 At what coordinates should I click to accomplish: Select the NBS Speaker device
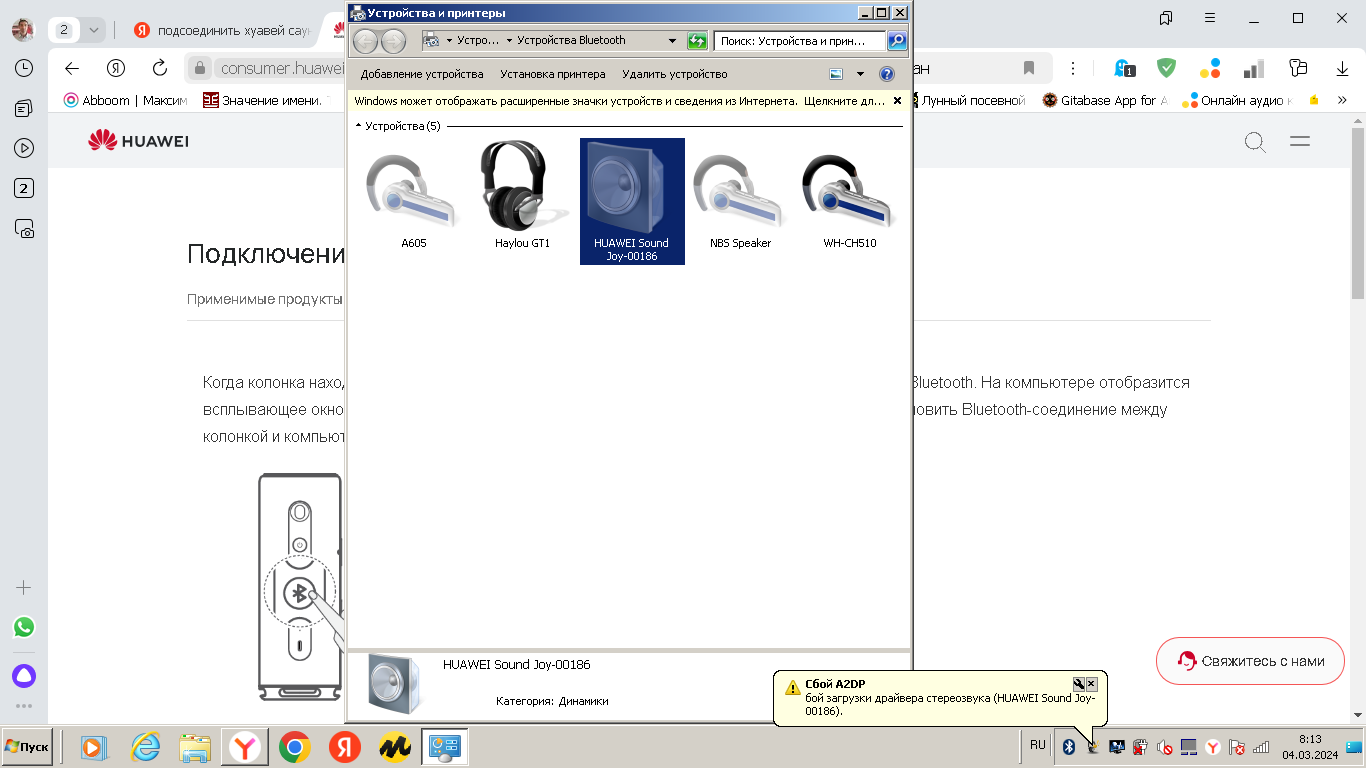[x=740, y=201]
